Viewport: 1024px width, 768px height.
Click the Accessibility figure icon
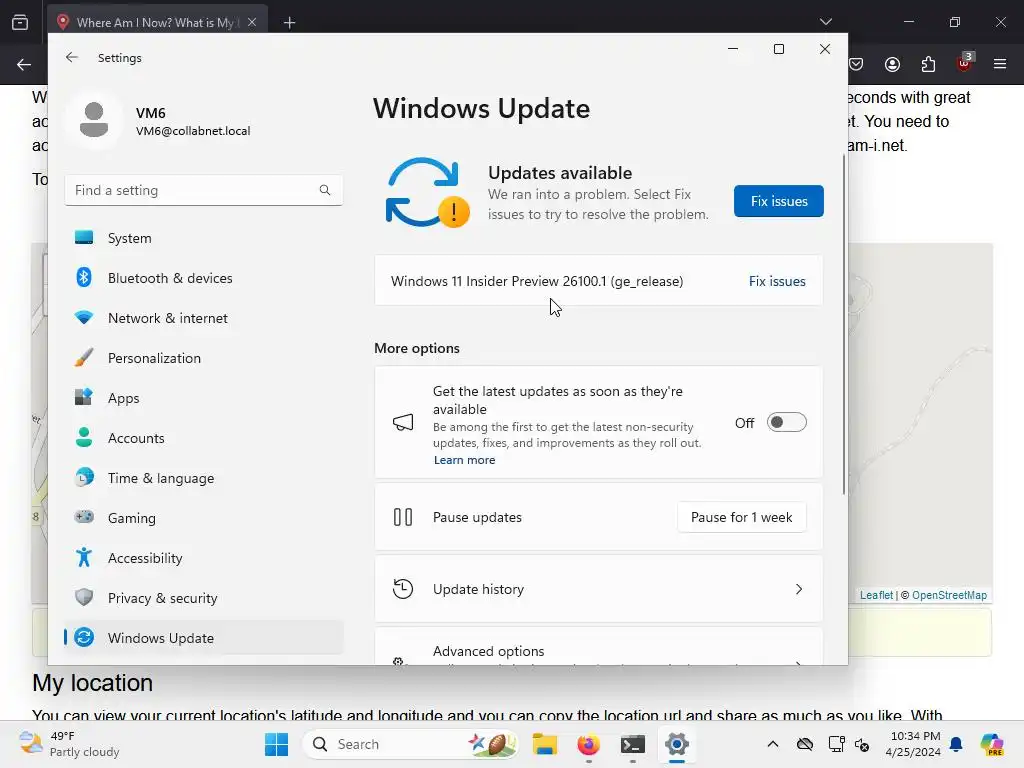(x=84, y=557)
